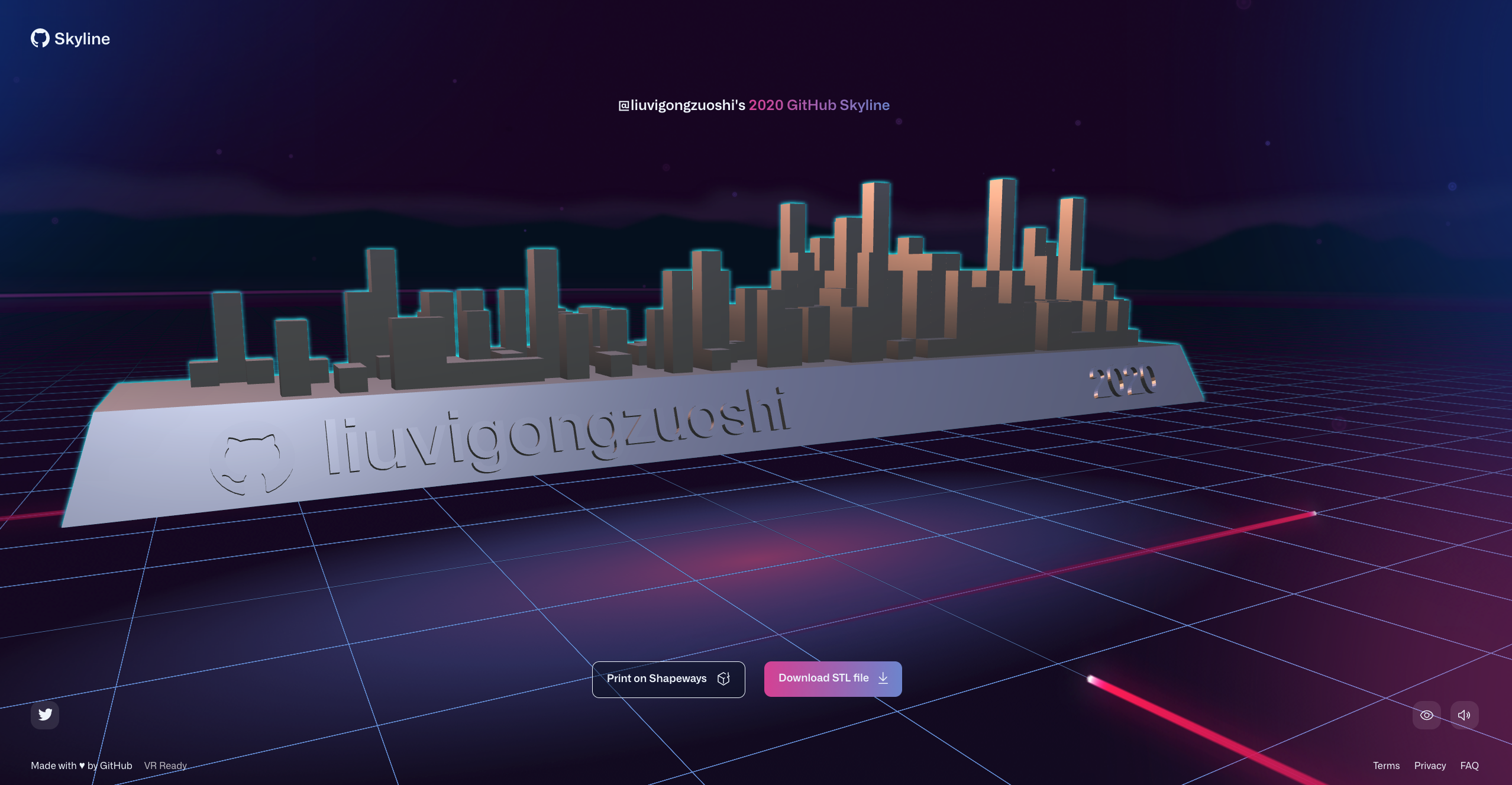Click the download arrow icon on the STL button

point(883,678)
